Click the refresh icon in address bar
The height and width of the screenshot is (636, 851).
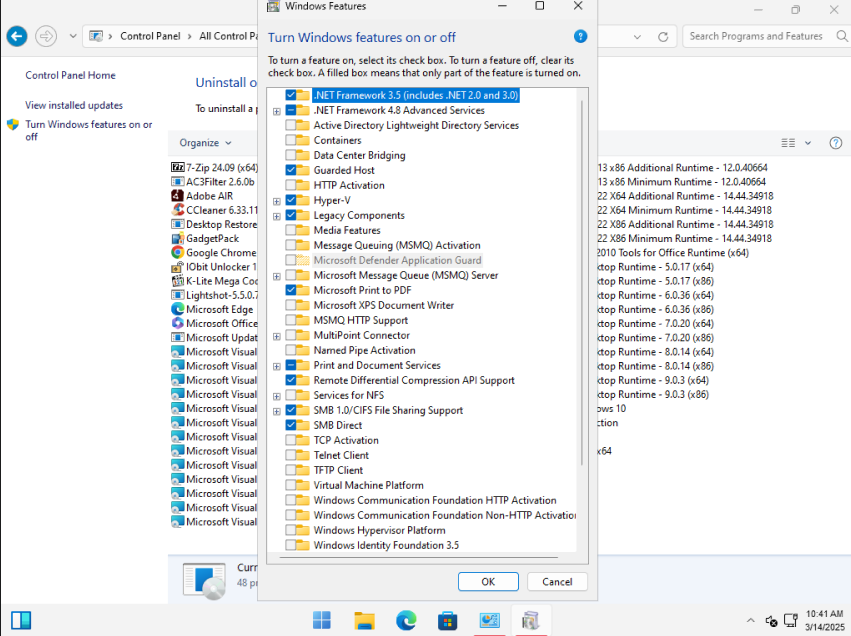(x=663, y=37)
